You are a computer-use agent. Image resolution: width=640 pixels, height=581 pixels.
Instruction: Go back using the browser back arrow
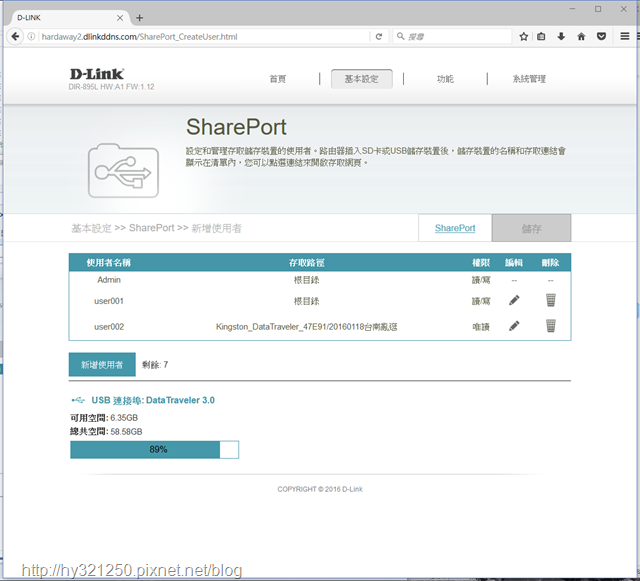[15, 36]
